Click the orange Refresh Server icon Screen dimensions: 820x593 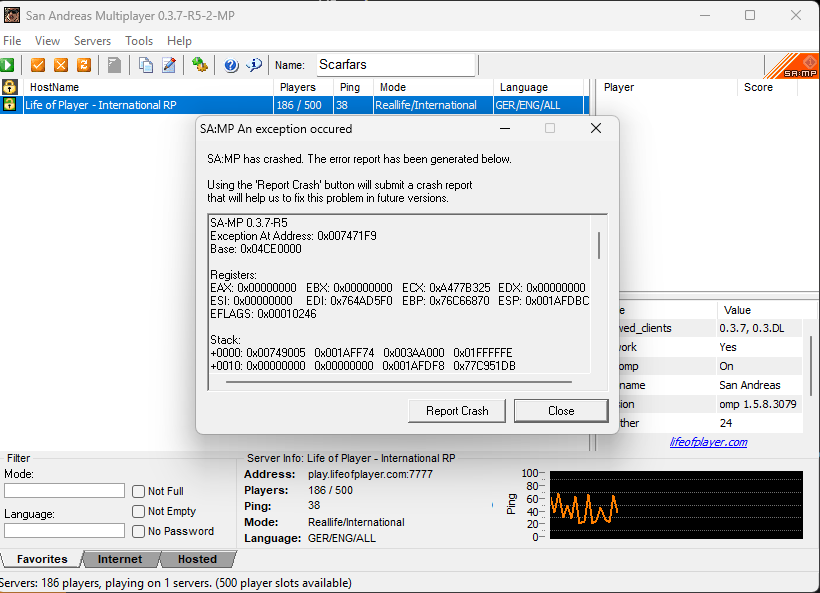coord(84,65)
